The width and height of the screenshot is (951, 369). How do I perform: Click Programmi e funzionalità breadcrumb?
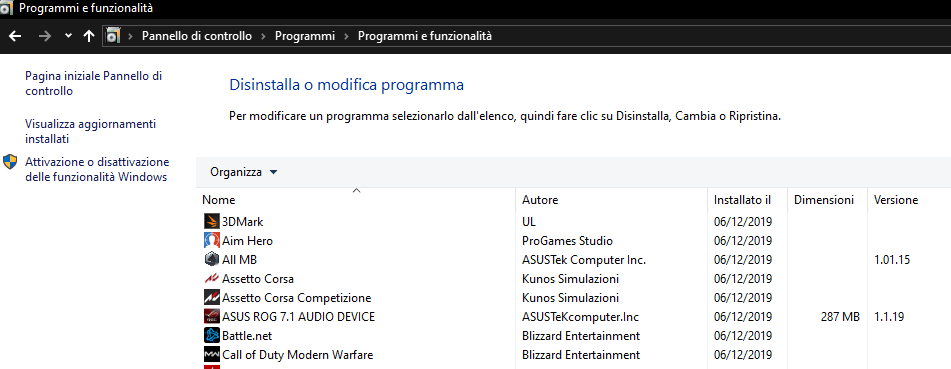pyautogui.click(x=425, y=36)
